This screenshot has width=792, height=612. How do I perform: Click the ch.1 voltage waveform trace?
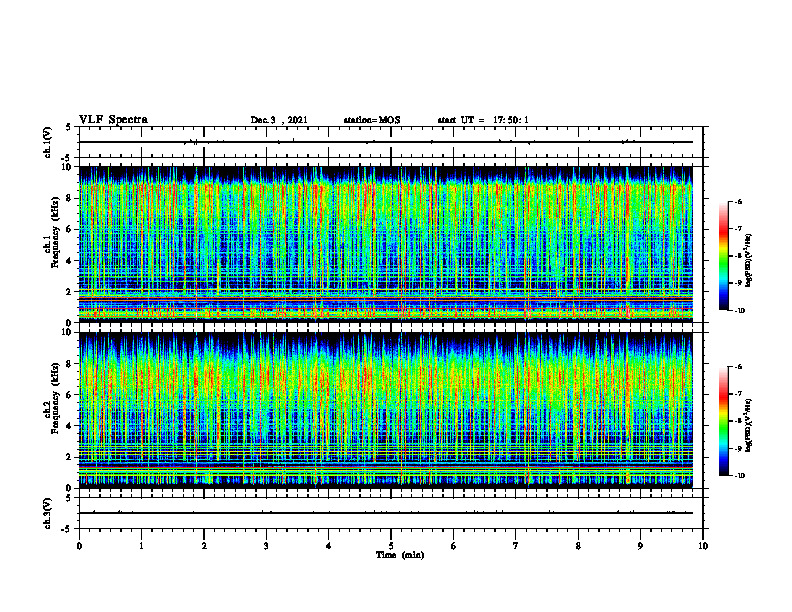click(385, 142)
